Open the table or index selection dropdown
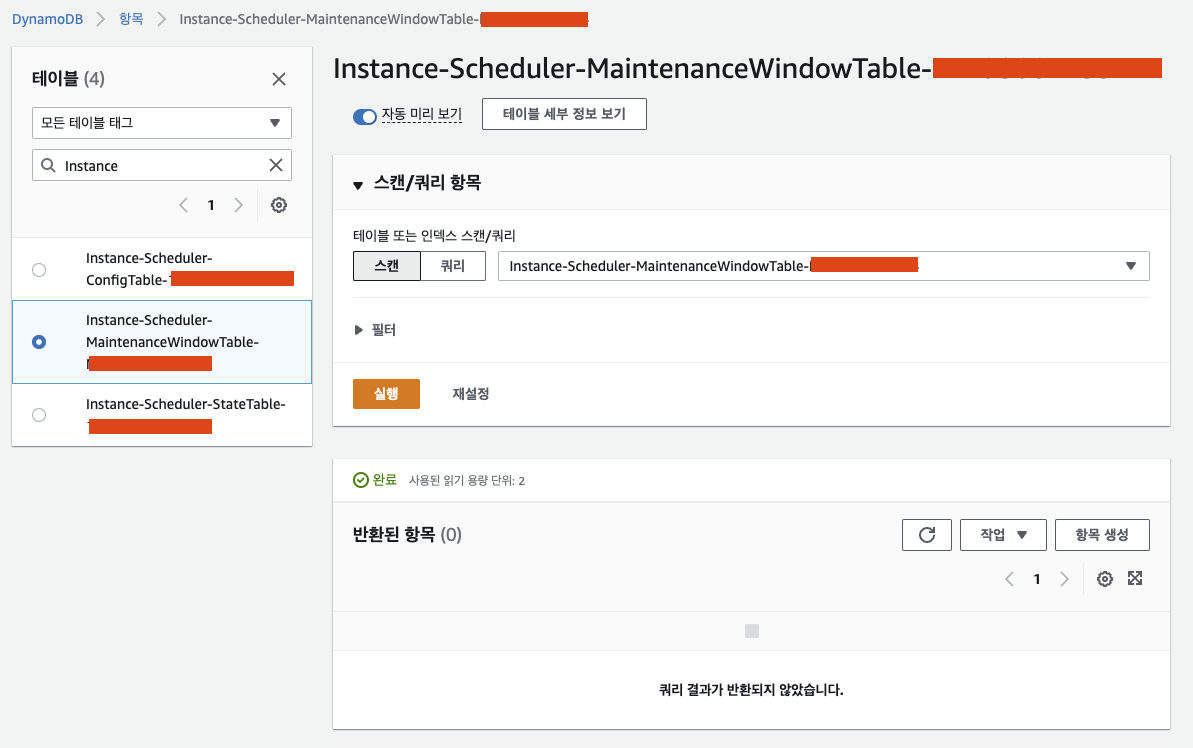Screen dimensions: 1193x748 [823, 266]
